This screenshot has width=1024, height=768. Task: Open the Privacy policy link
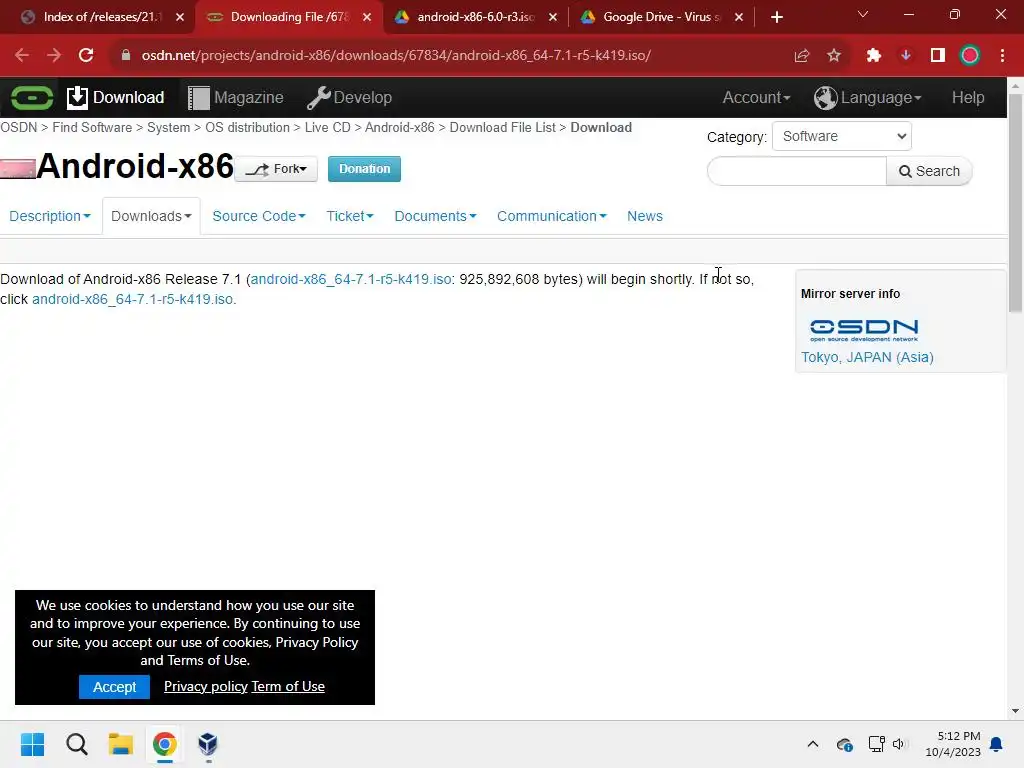pyautogui.click(x=206, y=686)
